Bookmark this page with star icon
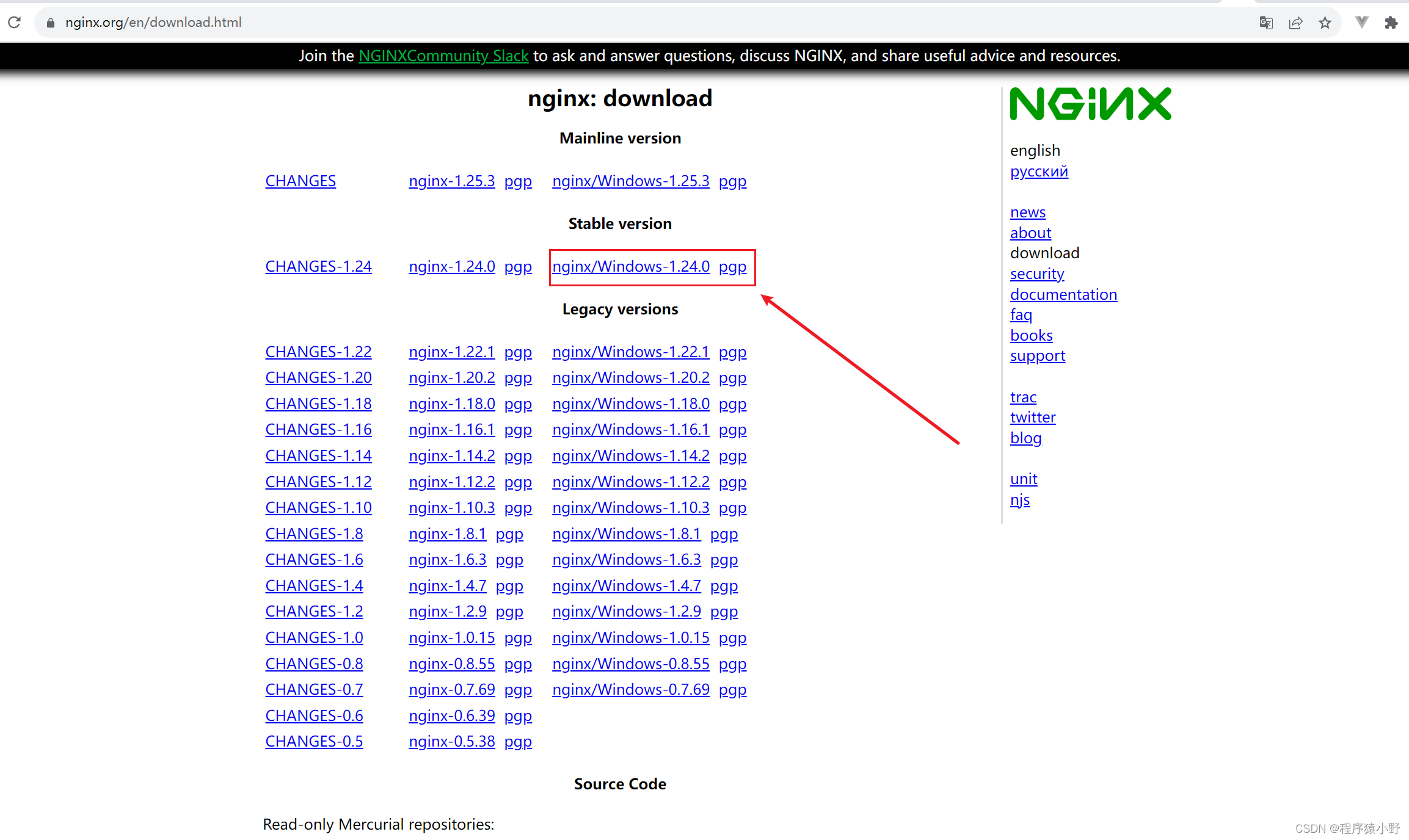 tap(1325, 23)
